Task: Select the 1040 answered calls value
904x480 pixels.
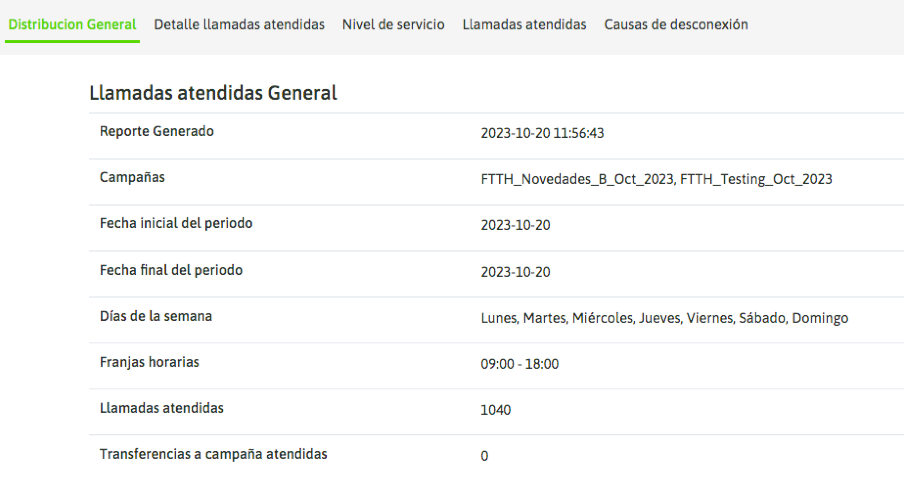Action: tap(496, 410)
